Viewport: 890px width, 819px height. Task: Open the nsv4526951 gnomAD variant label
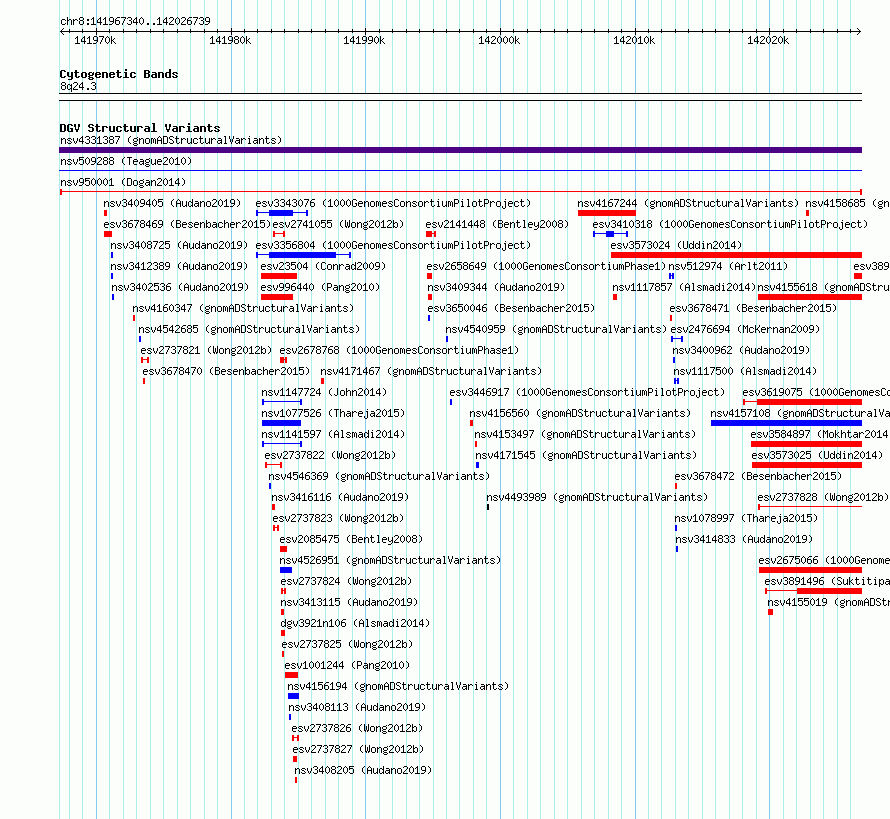click(x=391, y=560)
